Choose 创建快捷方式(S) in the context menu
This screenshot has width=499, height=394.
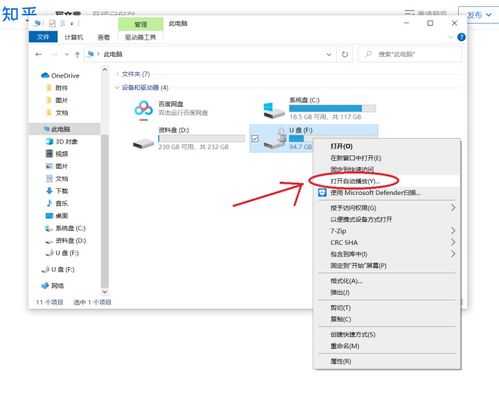click(387, 334)
